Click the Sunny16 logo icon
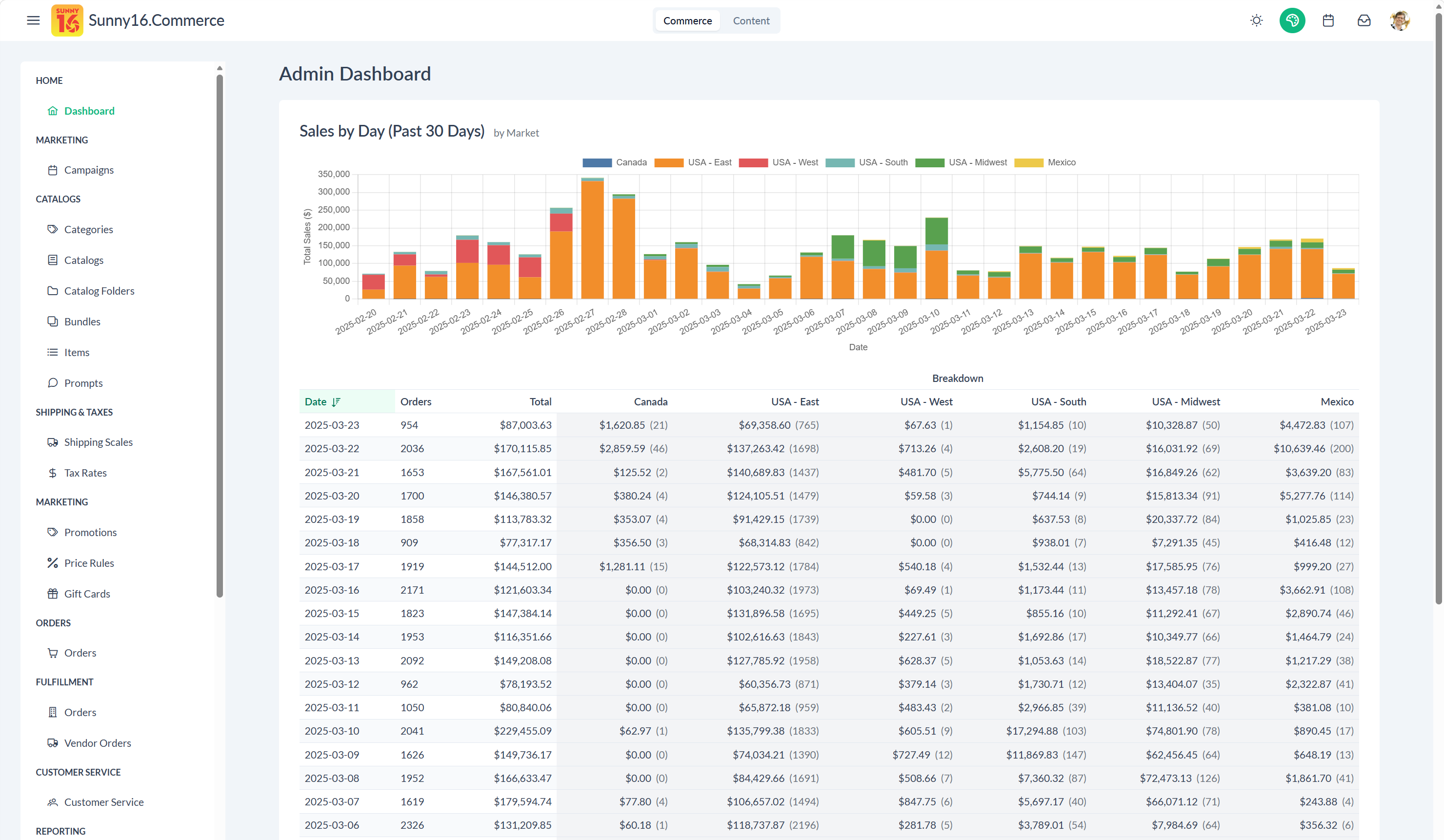Viewport: 1444px width, 840px height. pos(67,20)
